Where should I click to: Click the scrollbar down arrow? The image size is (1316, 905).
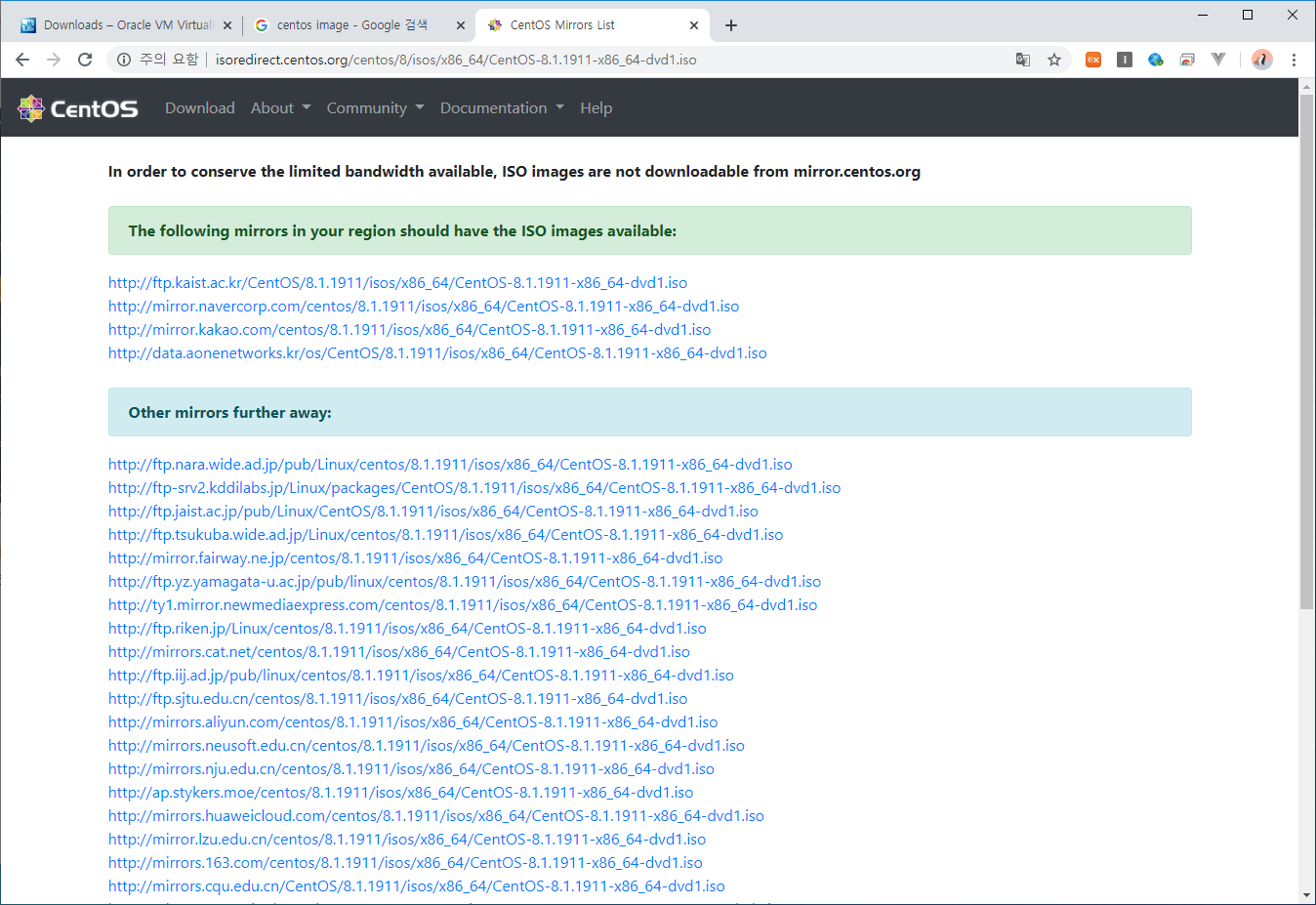(1306, 895)
